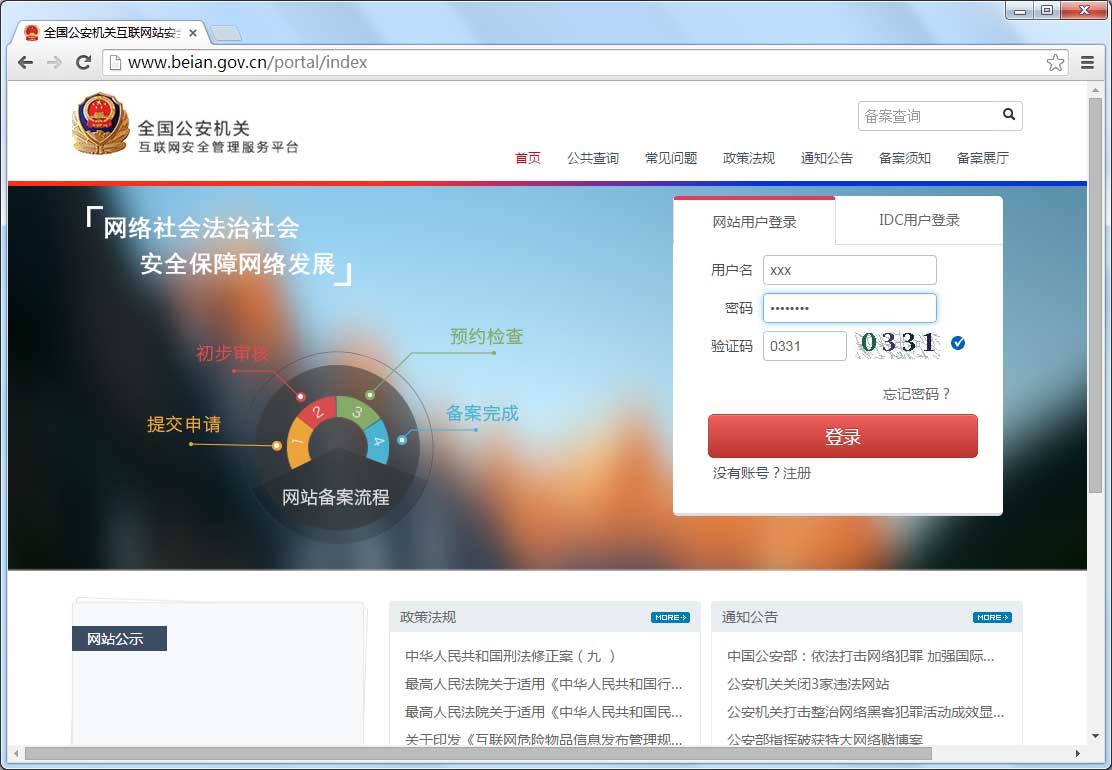Open the 公共查询 navigation item
Viewport: 1112px width, 770px height.
pyautogui.click(x=593, y=158)
